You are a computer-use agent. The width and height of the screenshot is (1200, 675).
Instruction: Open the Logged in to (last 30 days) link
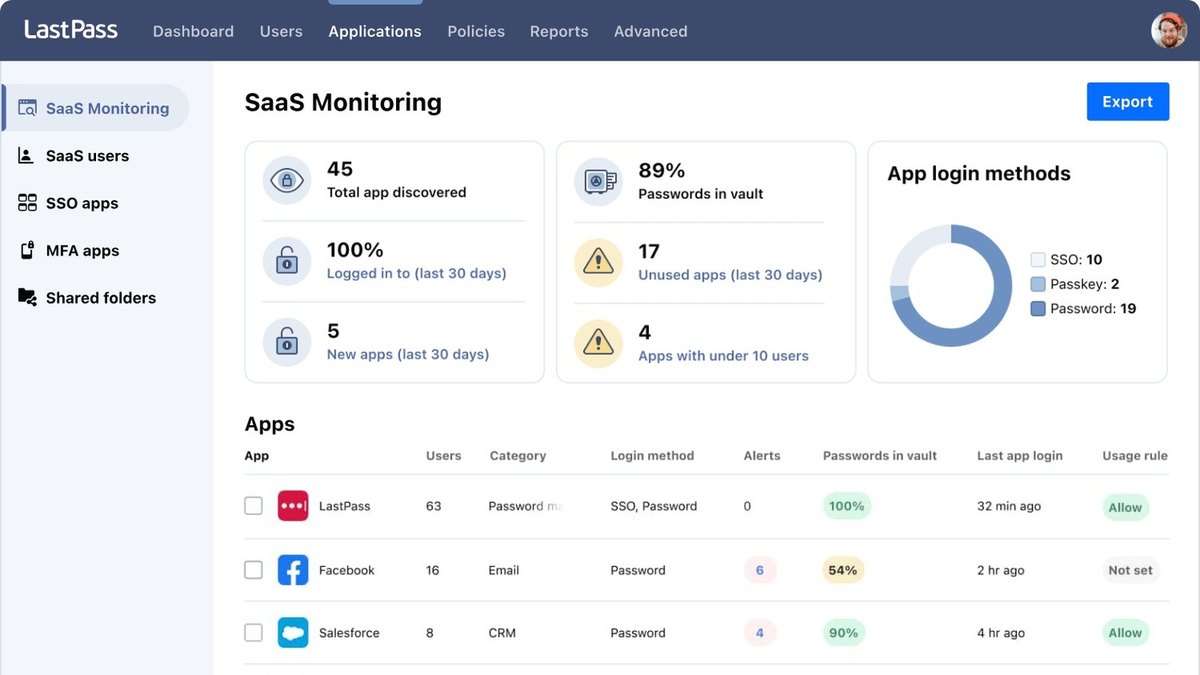point(417,273)
